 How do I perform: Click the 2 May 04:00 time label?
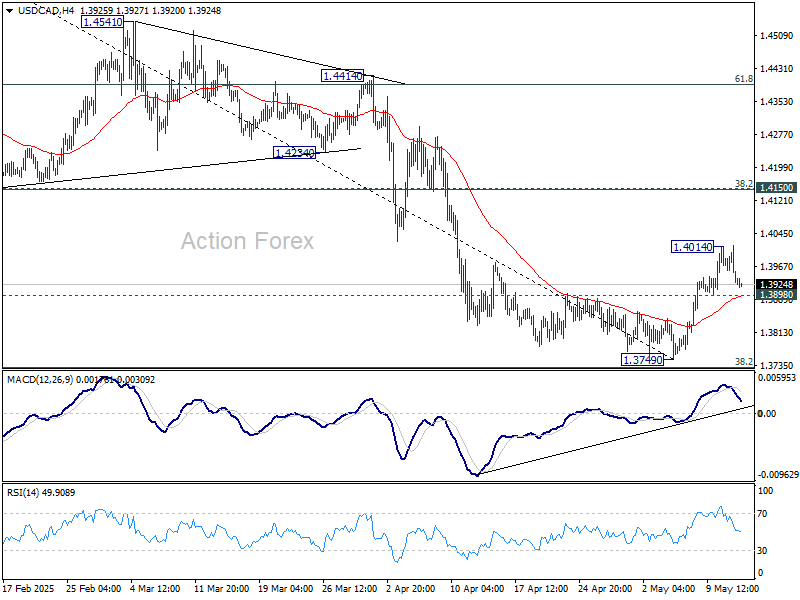tap(667, 589)
